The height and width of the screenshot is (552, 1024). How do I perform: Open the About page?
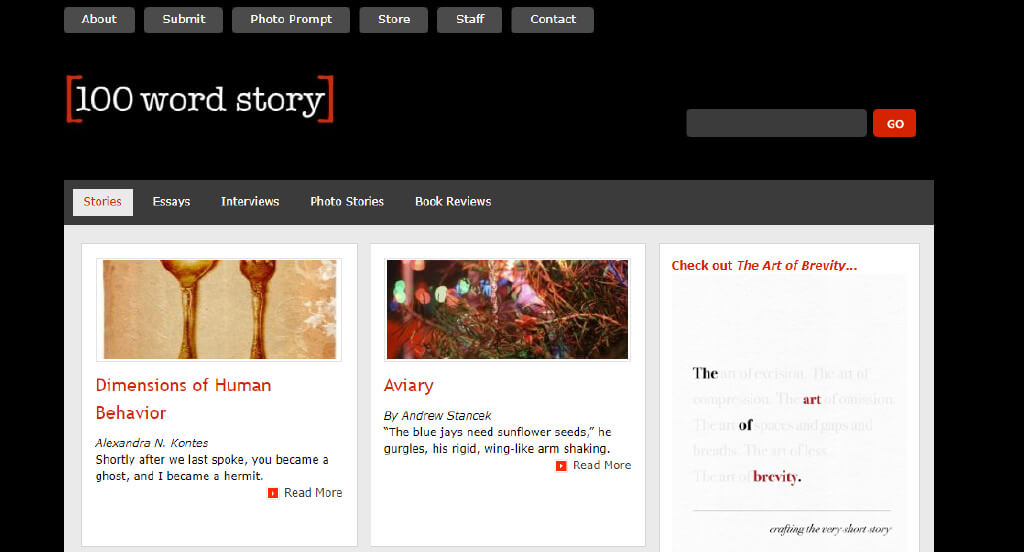coord(99,20)
